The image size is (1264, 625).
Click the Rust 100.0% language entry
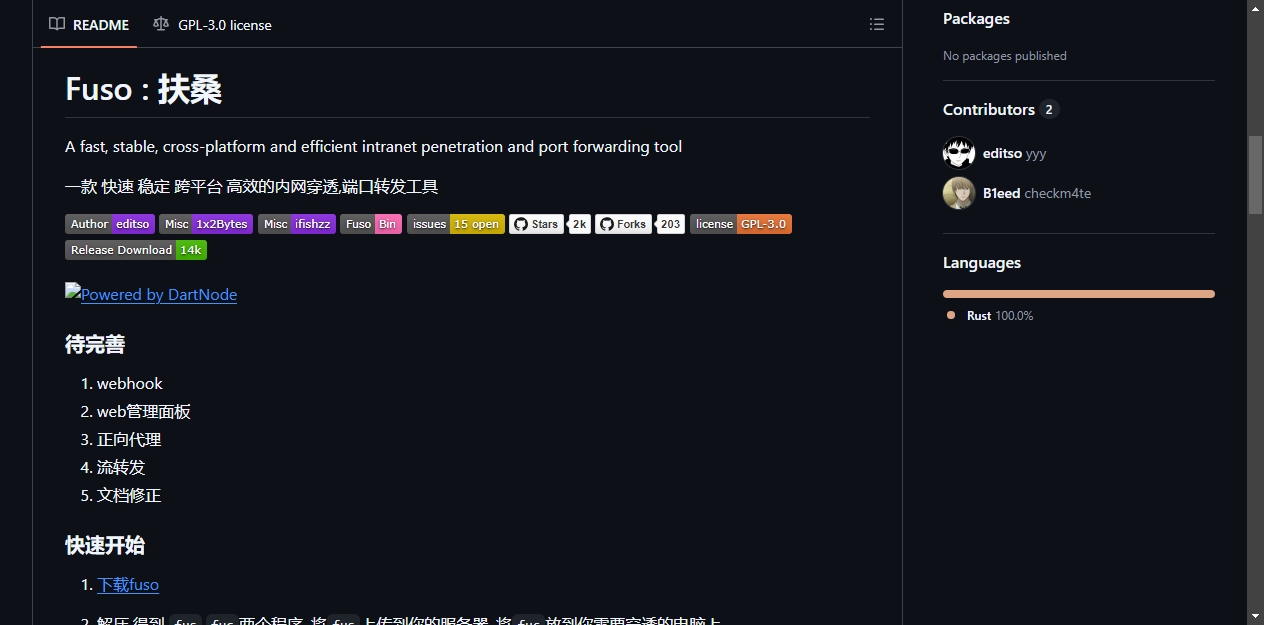pyautogui.click(x=990, y=315)
